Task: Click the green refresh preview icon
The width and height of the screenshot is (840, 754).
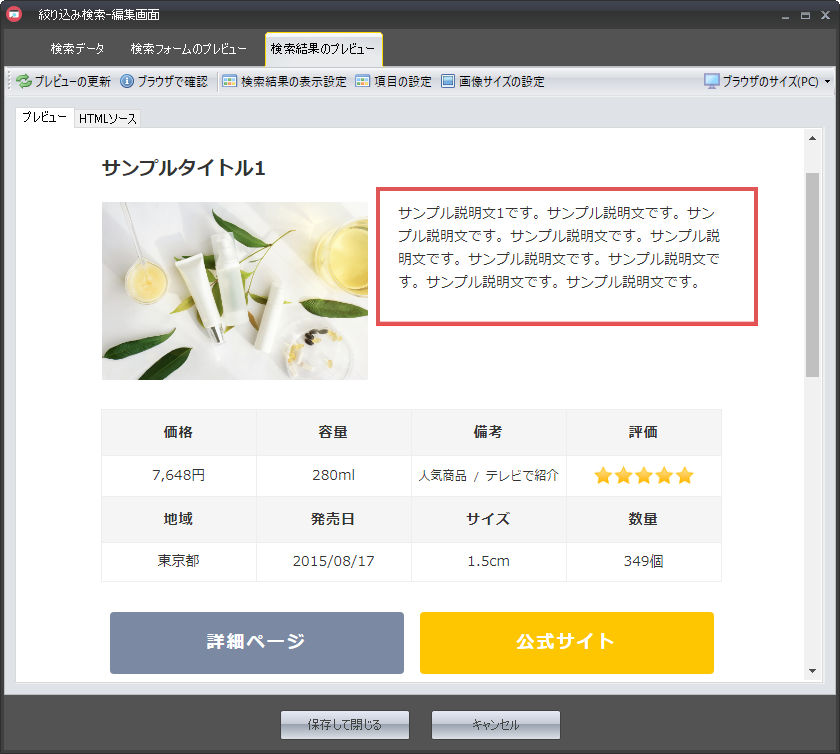Action: [24, 82]
